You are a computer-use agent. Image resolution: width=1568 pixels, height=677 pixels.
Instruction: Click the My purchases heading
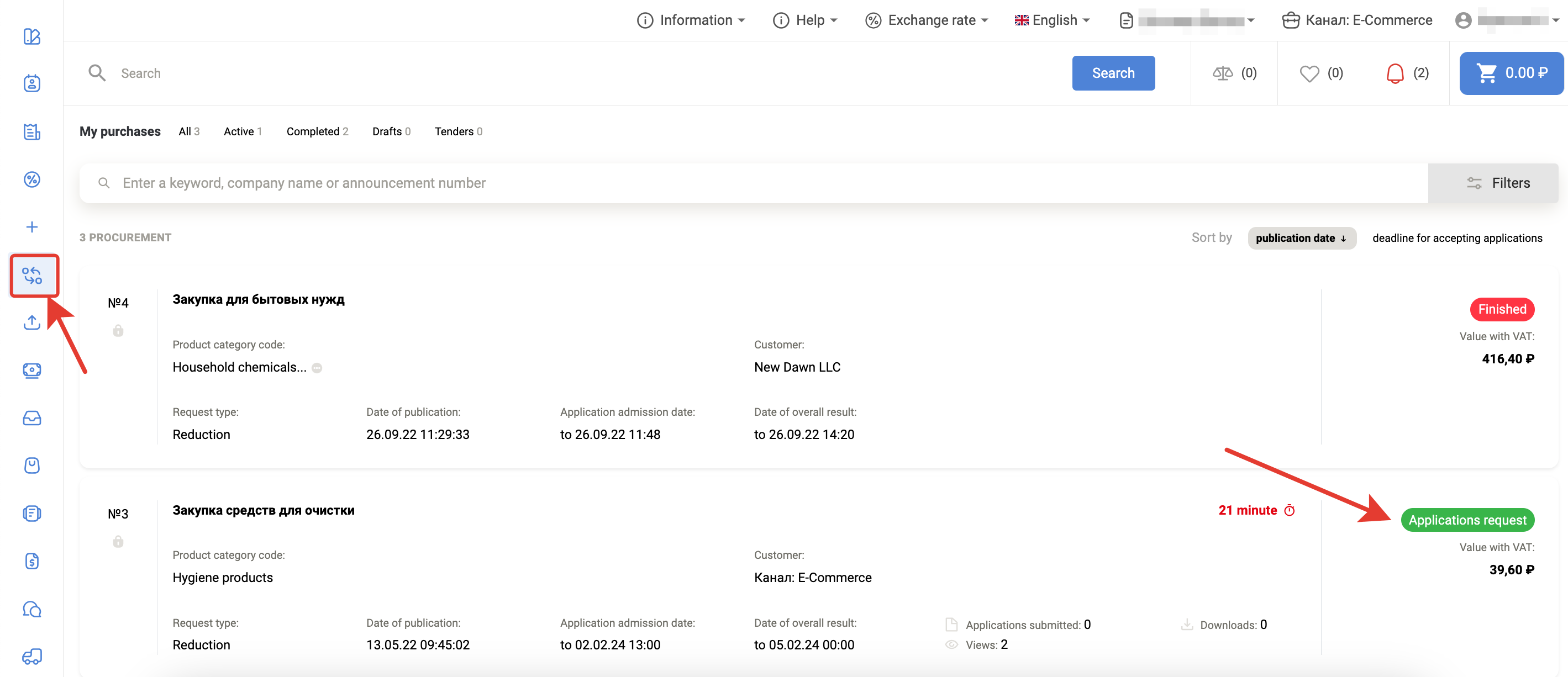tap(120, 131)
